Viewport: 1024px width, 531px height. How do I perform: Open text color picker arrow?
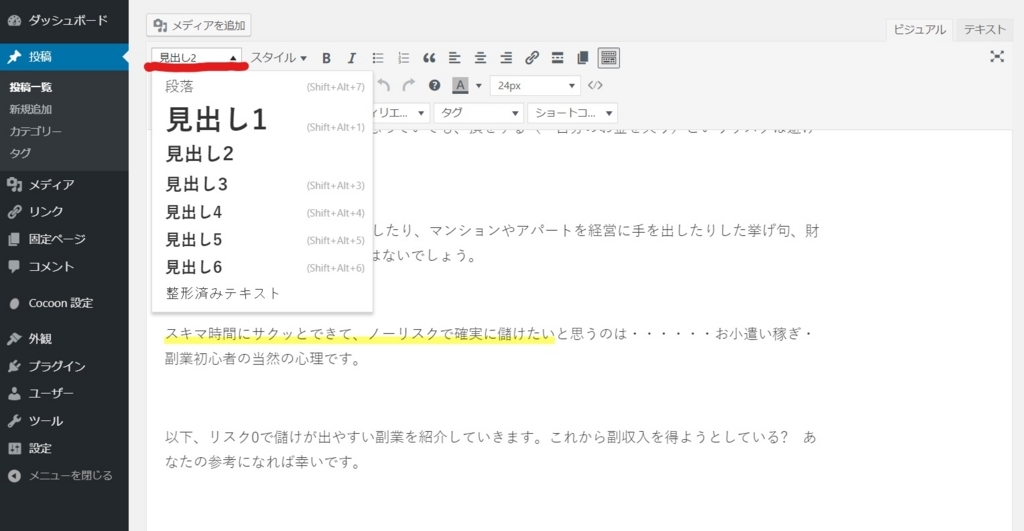click(x=479, y=86)
